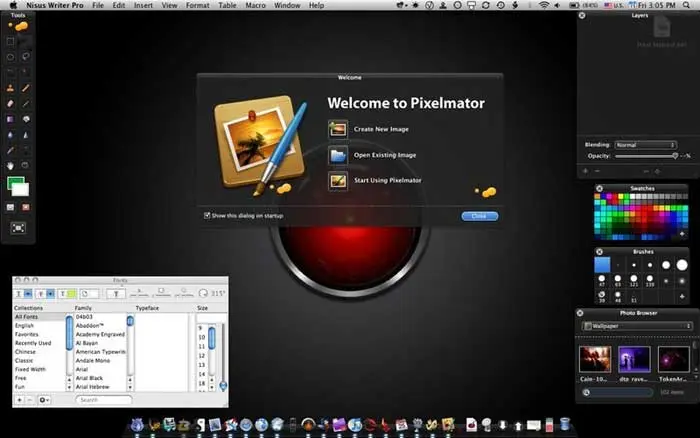This screenshot has height=438, width=700.
Task: Open the Table menu
Action: tap(227, 5)
